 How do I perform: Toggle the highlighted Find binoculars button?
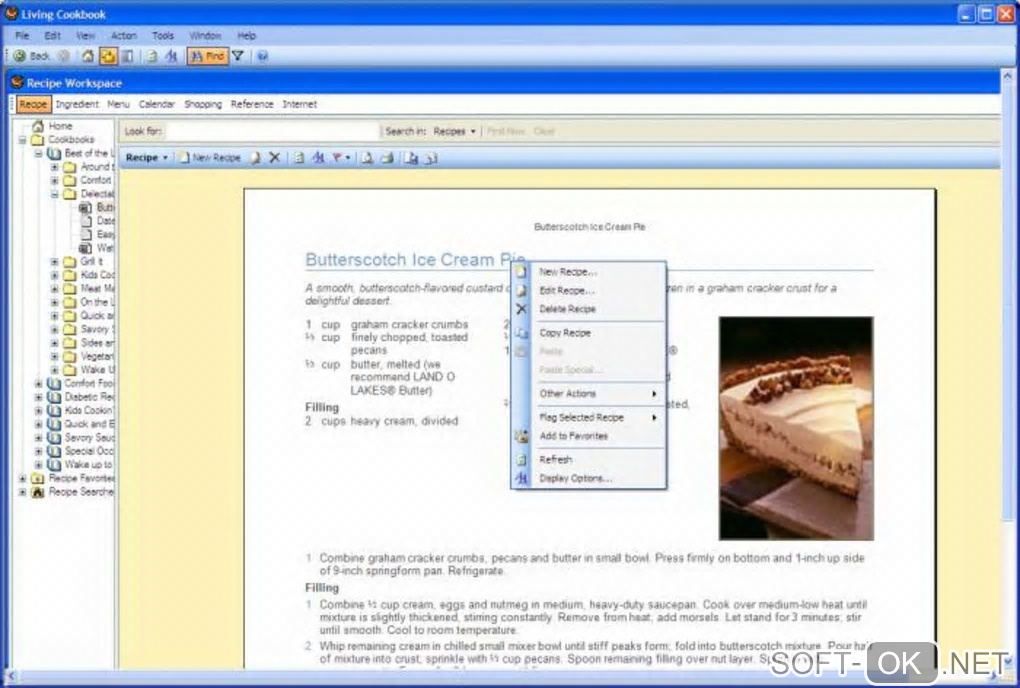tap(208, 57)
